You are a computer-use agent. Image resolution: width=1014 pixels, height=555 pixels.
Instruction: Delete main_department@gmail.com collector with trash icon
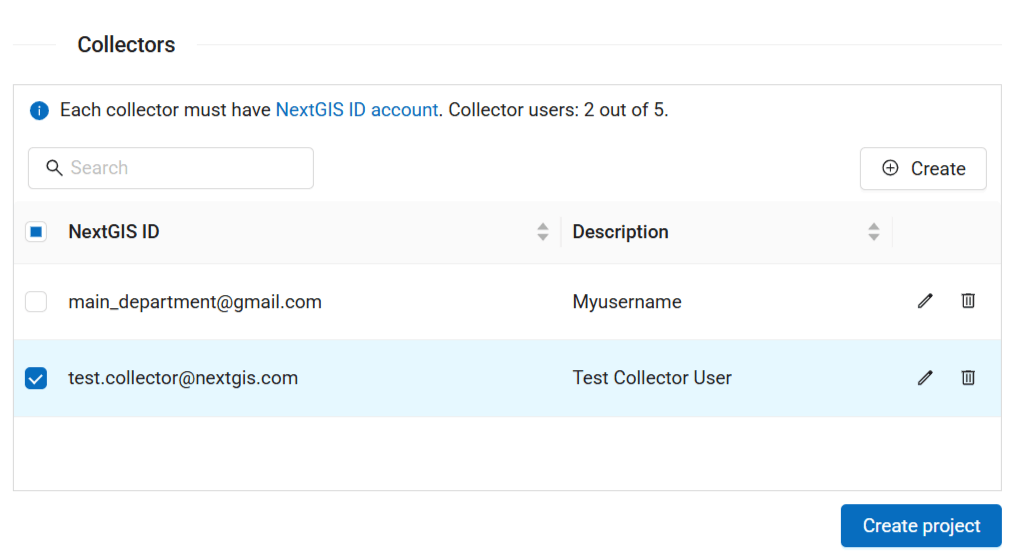point(968,301)
